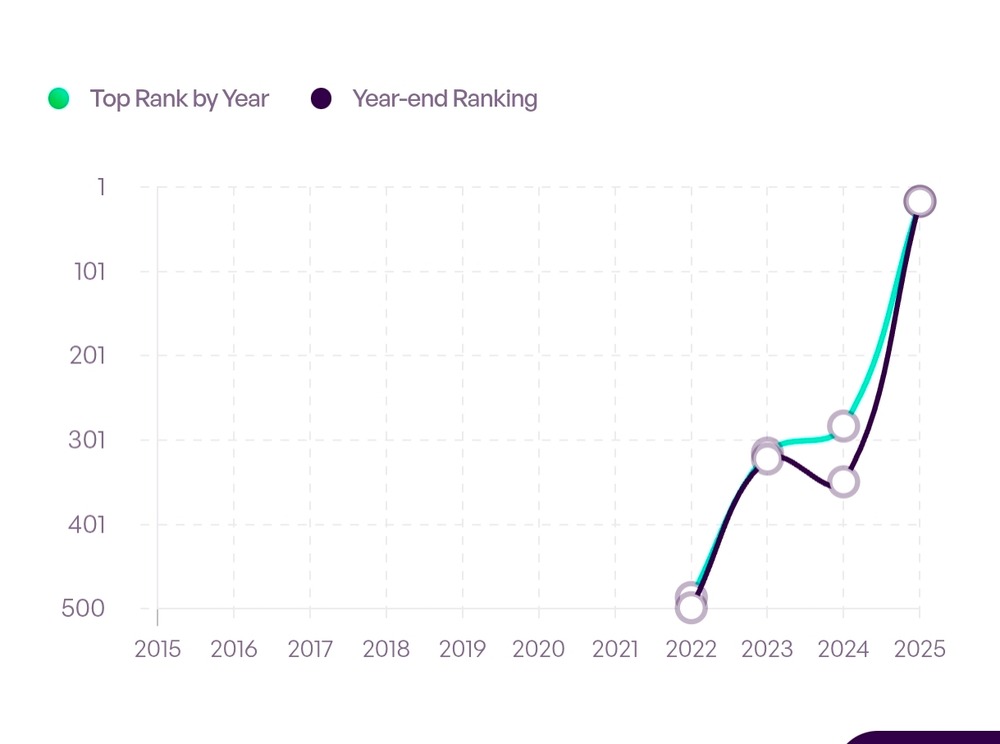Click the 101 y-axis rank label
1000x744 pixels.
coord(90,271)
